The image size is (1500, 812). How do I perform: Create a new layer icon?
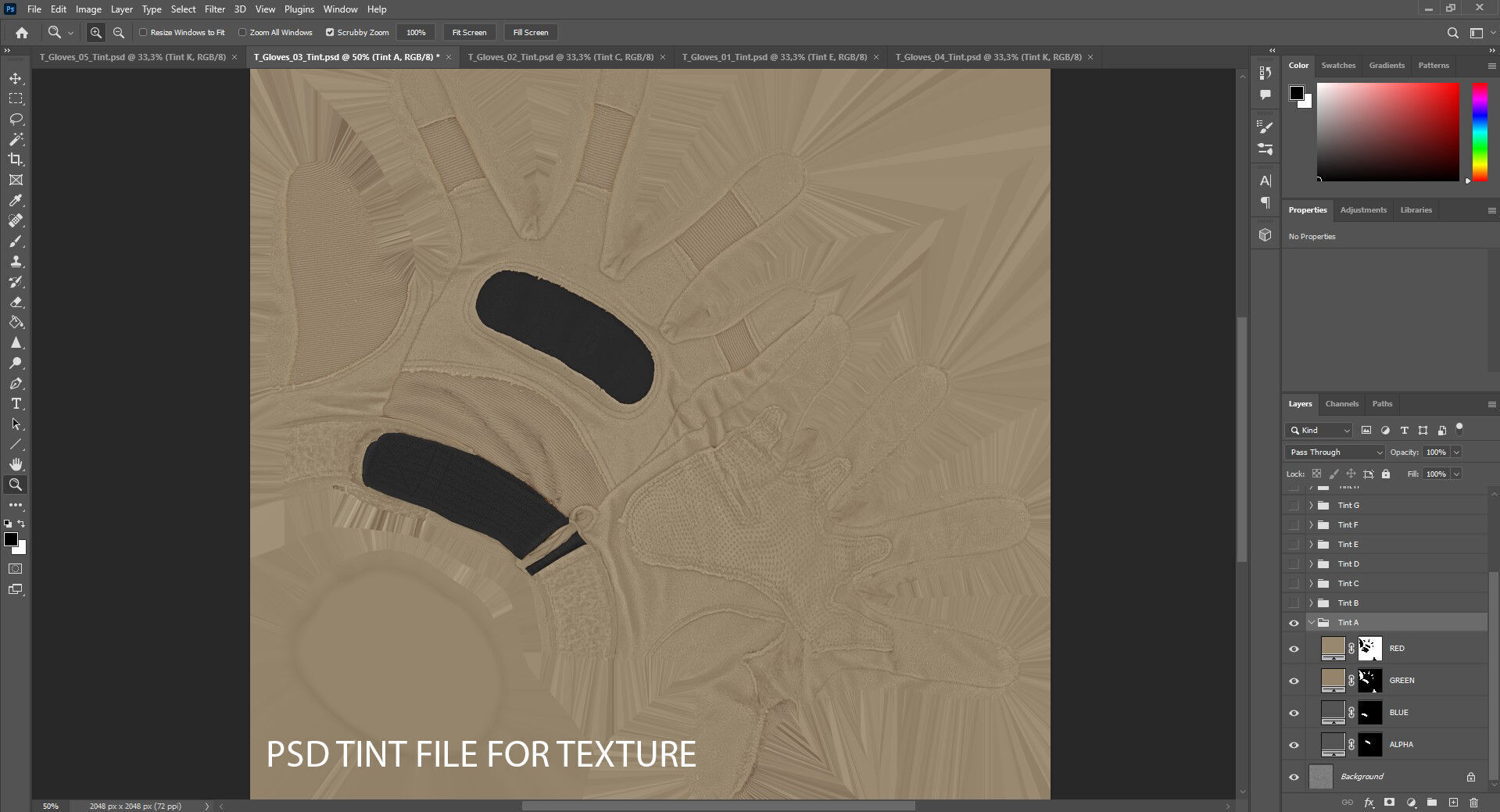pyautogui.click(x=1453, y=803)
